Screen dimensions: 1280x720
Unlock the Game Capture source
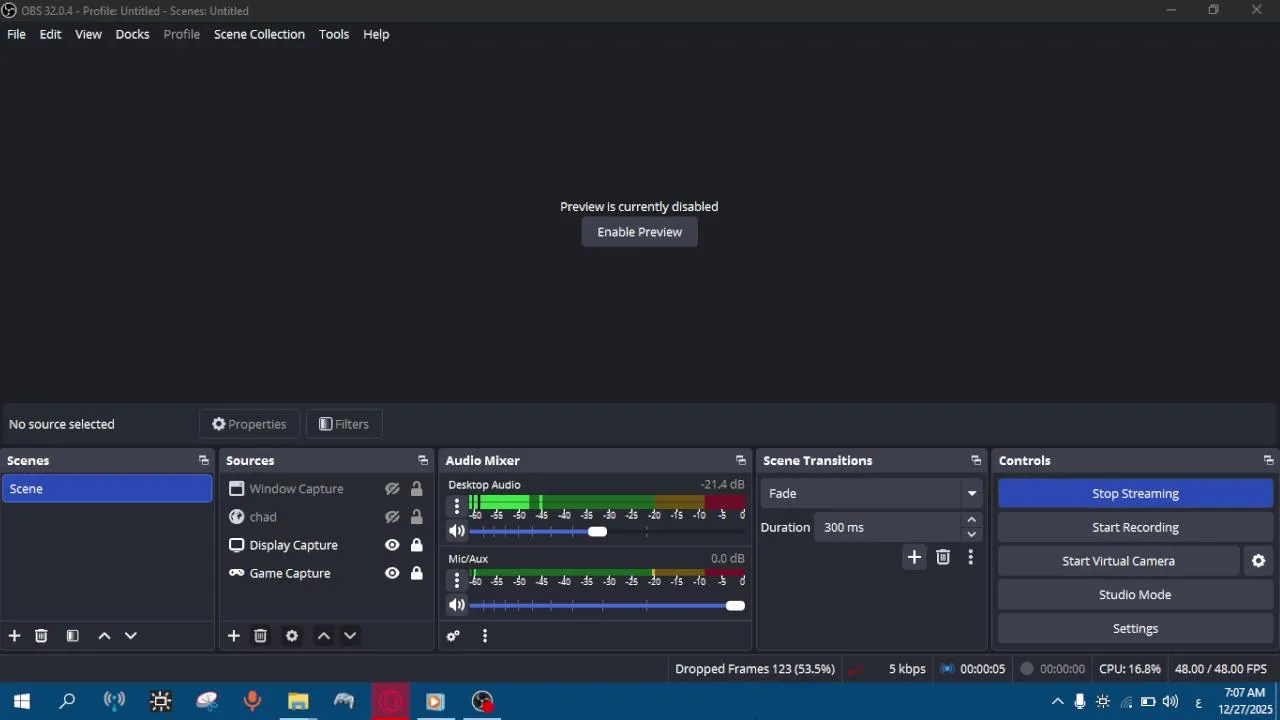pyautogui.click(x=416, y=573)
